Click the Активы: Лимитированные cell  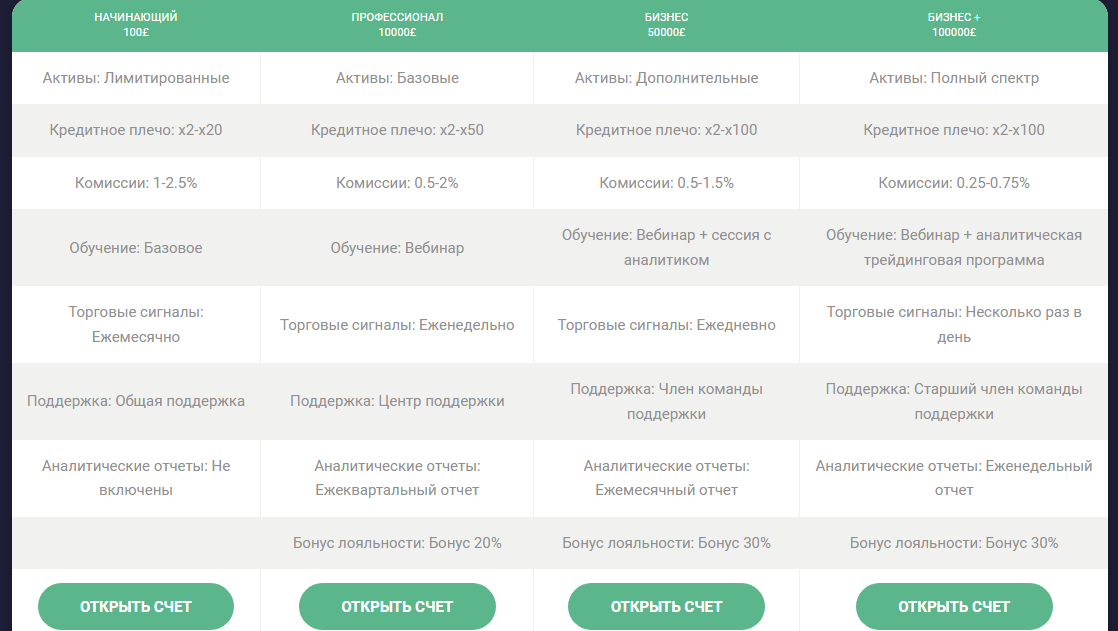point(135,78)
